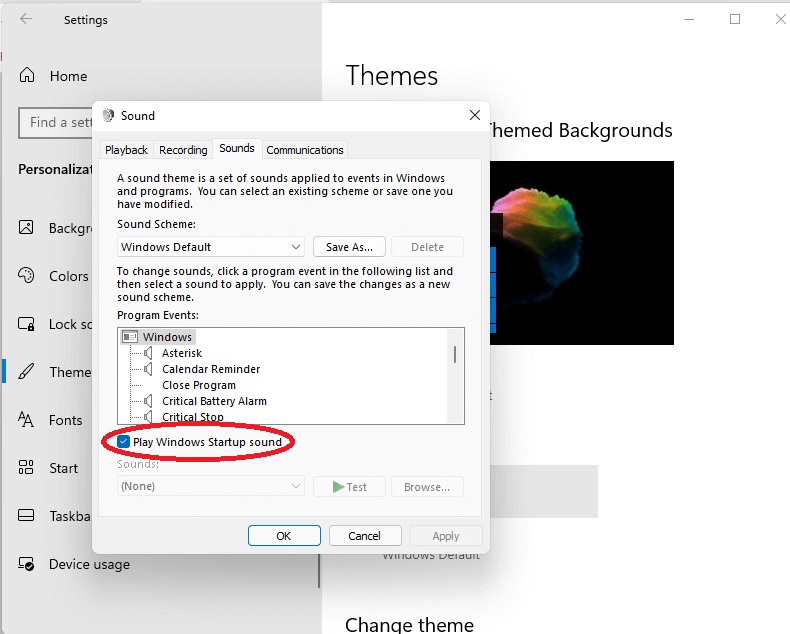Click the Settings sidebar scrollbar
Viewport: 790px width, 634px height.
point(319,571)
